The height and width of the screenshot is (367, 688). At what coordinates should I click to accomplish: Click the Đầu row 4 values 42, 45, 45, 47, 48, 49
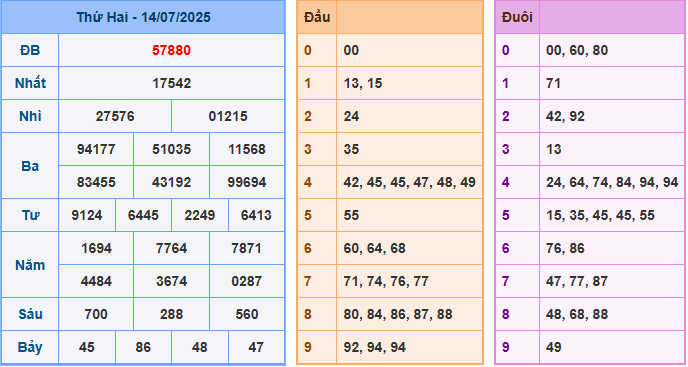(x=410, y=182)
